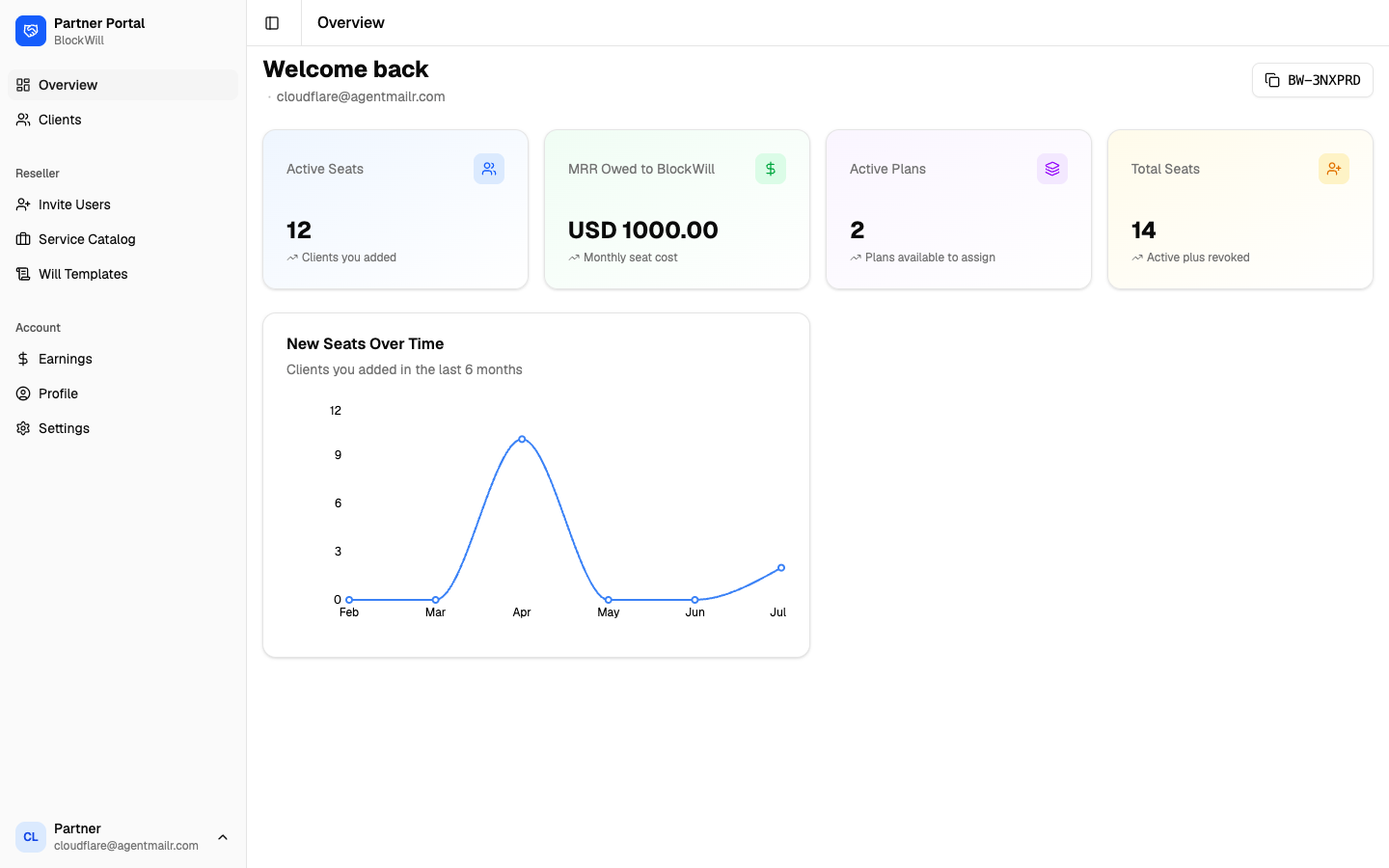Open the Service Catalog

[x=123, y=239]
